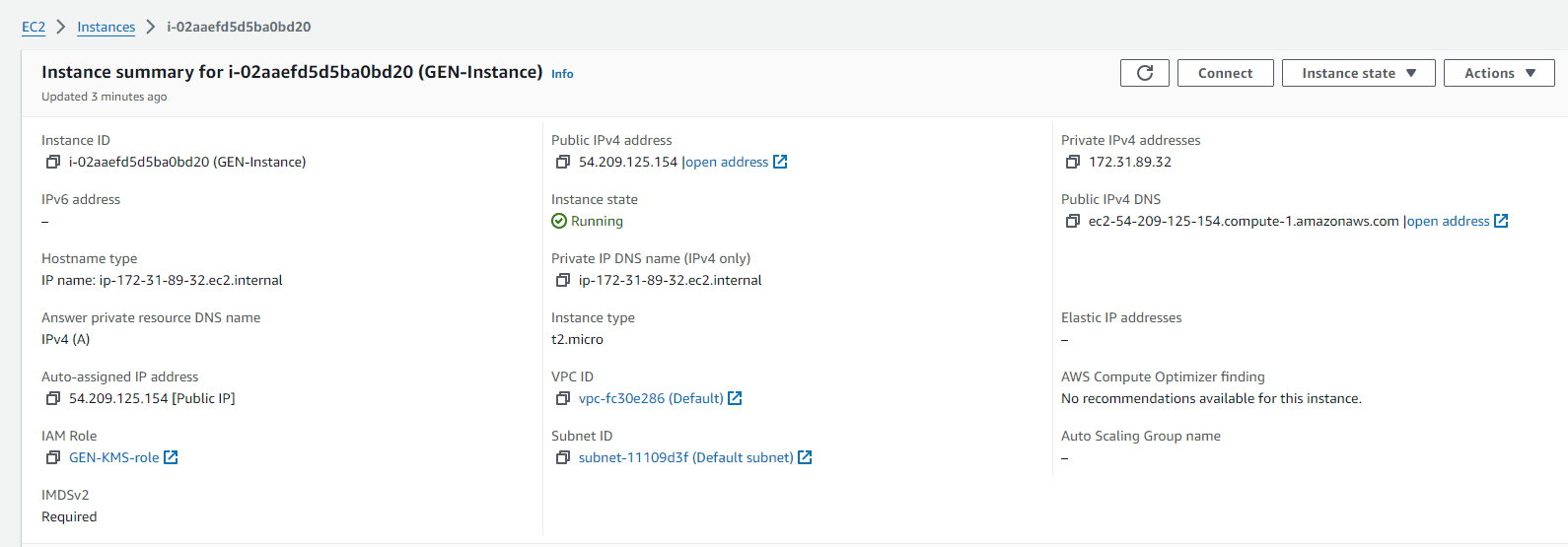Open address link for public DNS

(x=1458, y=221)
